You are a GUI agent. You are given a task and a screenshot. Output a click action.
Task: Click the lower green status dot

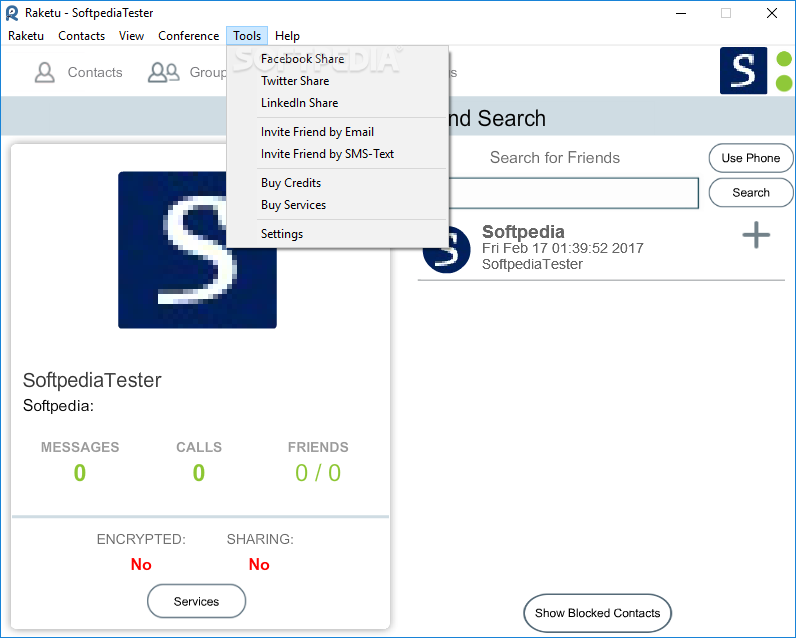(x=784, y=83)
